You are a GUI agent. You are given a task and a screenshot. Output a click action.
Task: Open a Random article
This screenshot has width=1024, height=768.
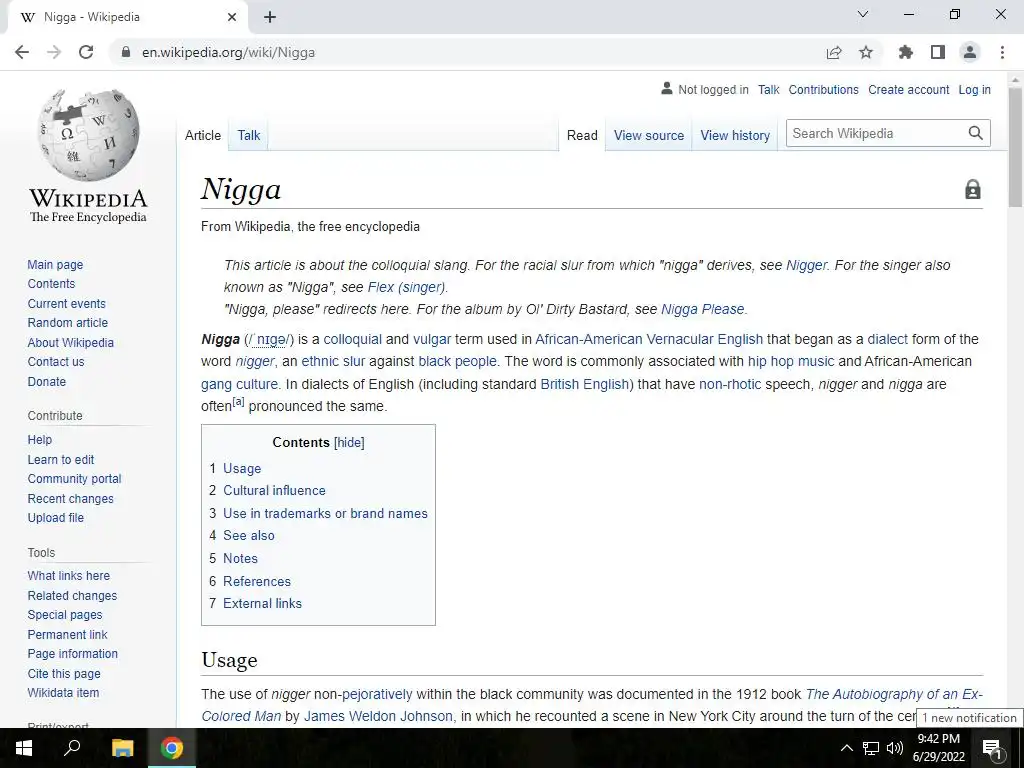(x=67, y=323)
